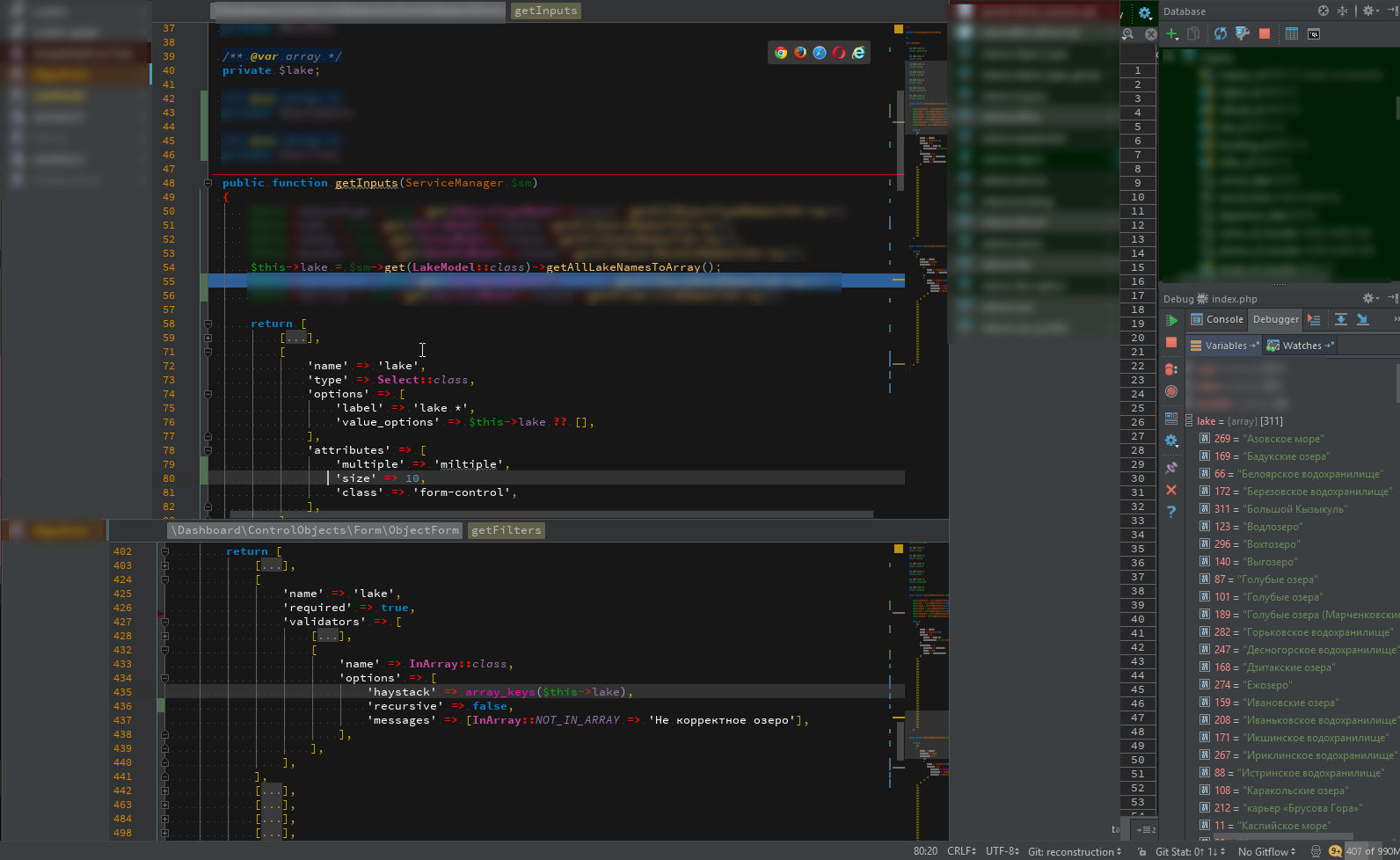Close debug tab with red X
This screenshot has height=860, width=1400.
tap(1171, 490)
